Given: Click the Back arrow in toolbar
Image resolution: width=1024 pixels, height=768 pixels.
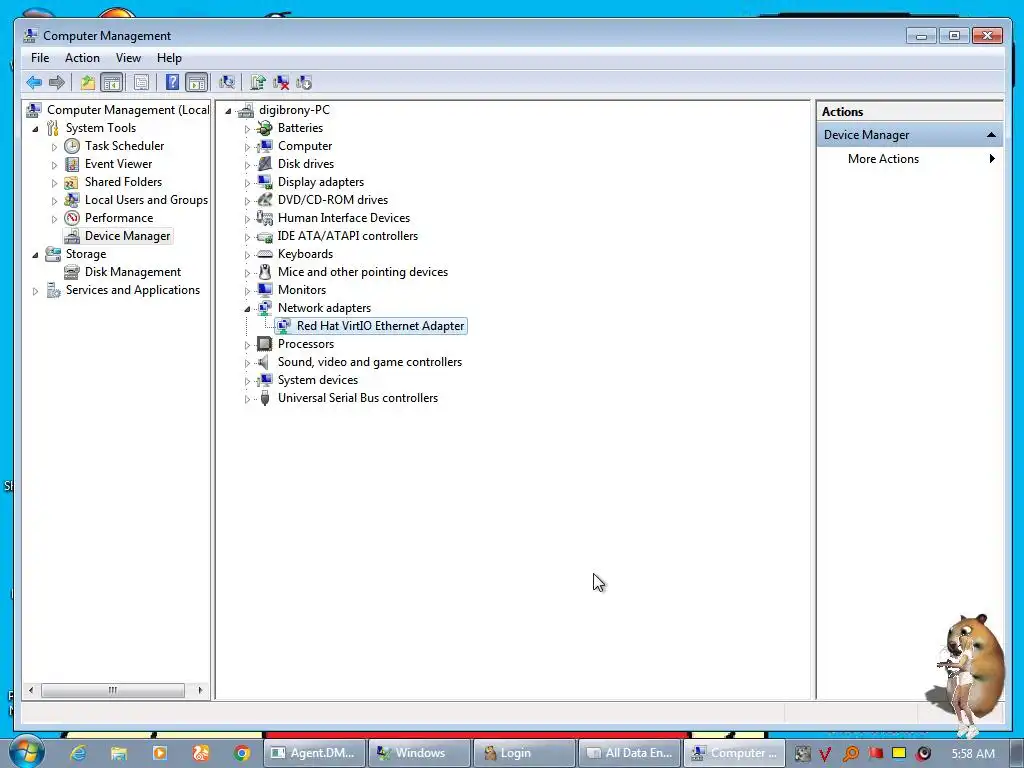Looking at the screenshot, I should point(34,82).
